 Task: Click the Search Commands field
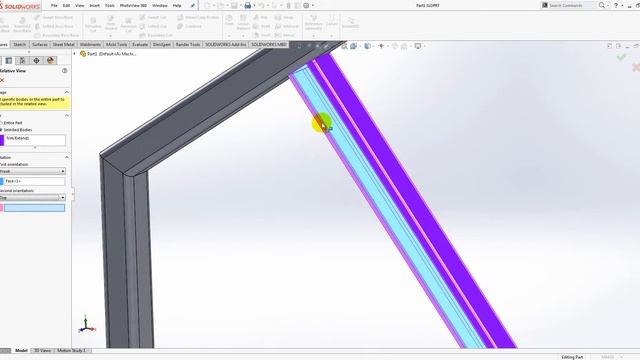(569, 5)
